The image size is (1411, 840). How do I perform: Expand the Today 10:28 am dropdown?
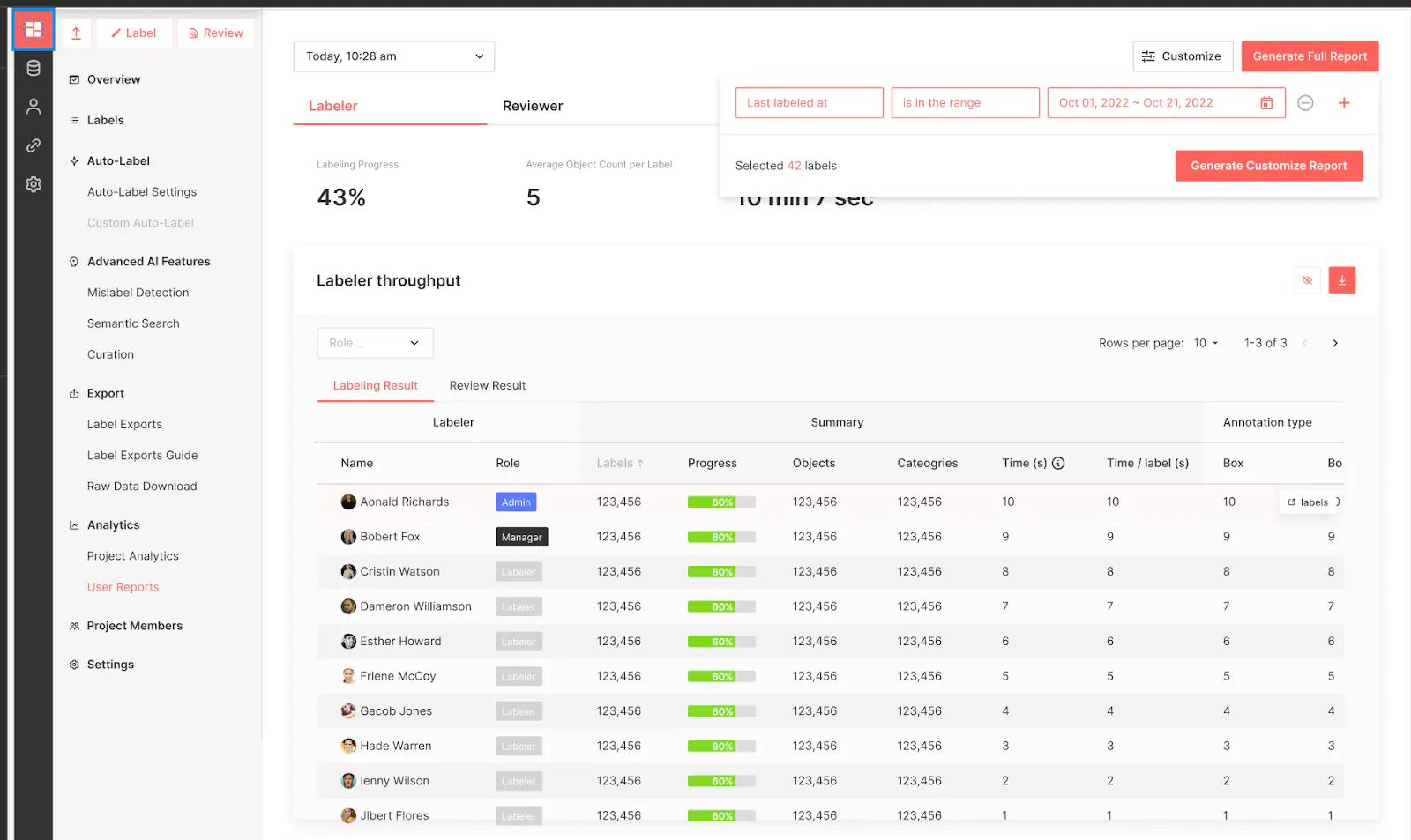pos(393,56)
